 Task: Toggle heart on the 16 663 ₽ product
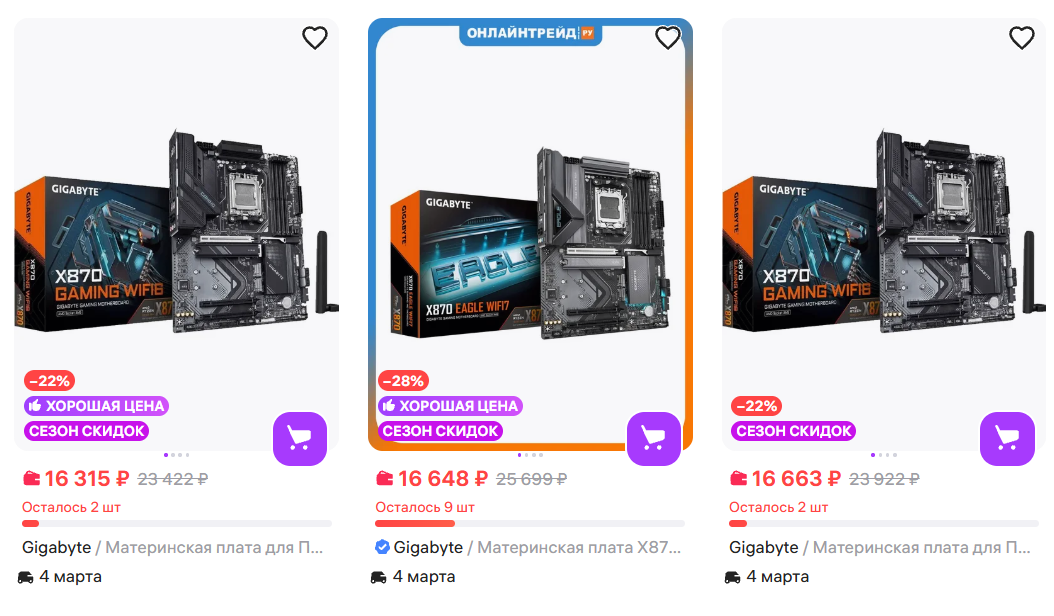[x=1022, y=38]
